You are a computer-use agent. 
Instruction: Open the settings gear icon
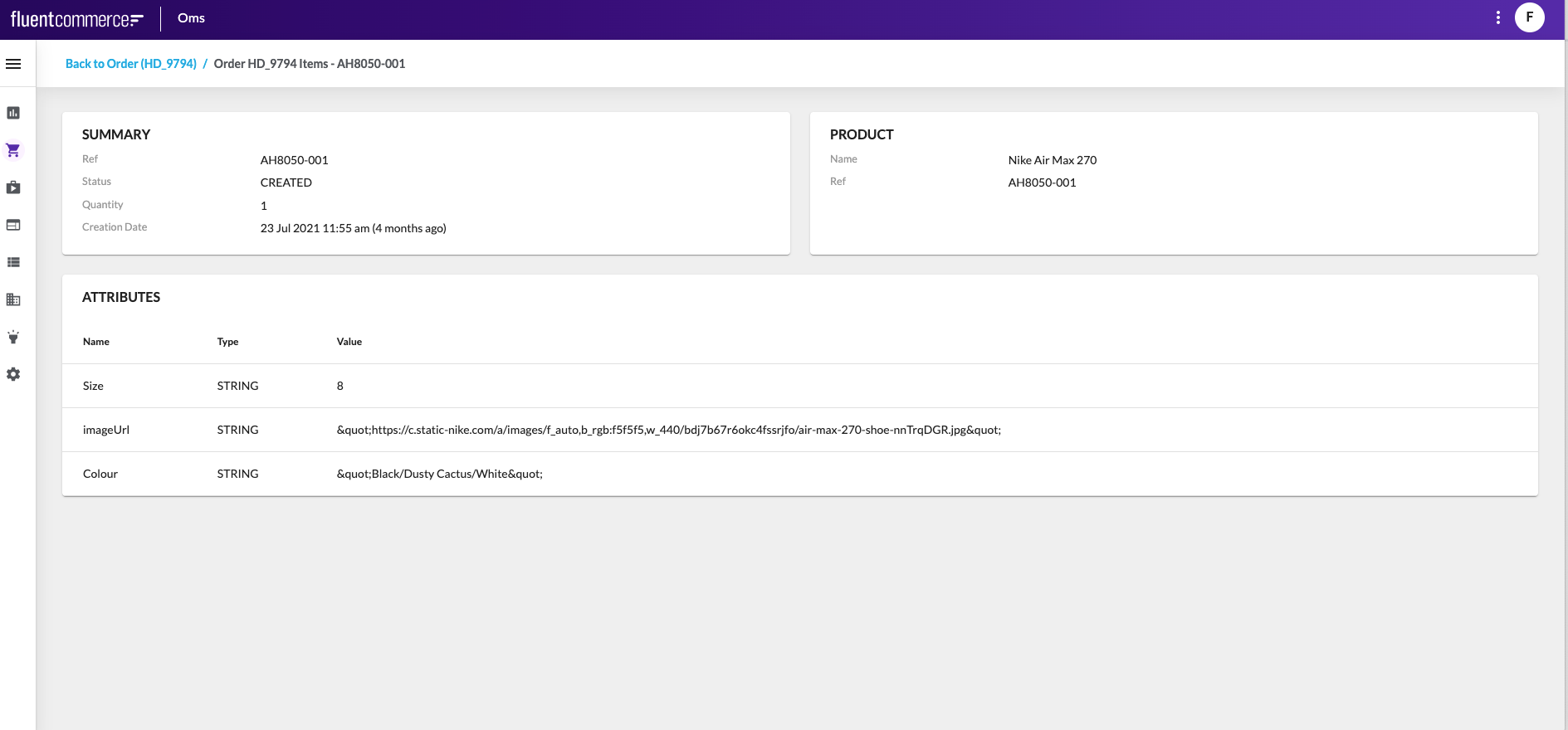point(13,374)
